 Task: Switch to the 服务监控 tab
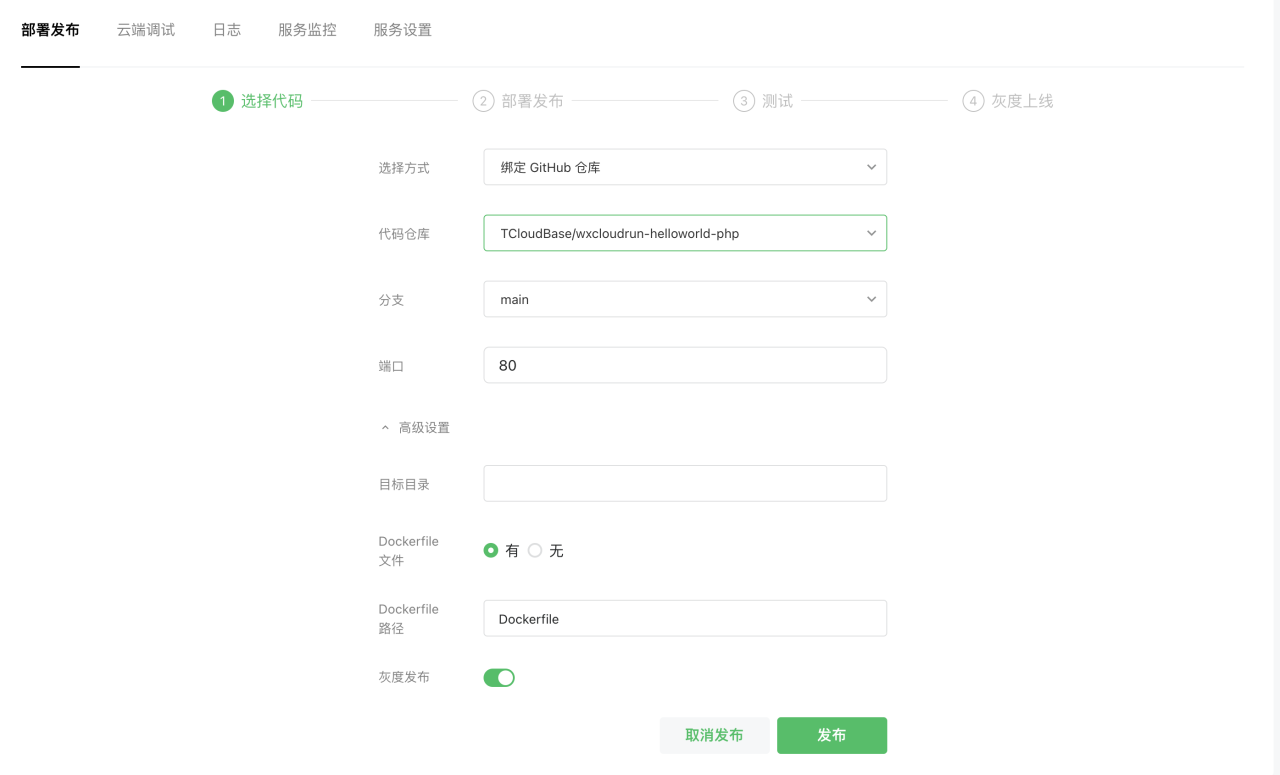point(306,30)
